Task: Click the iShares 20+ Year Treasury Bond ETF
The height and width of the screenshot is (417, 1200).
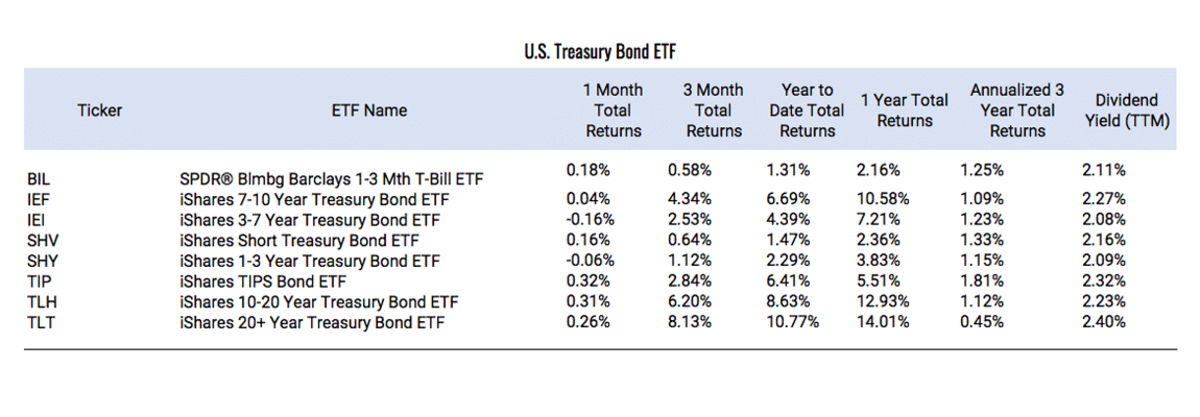Action: click(x=307, y=323)
